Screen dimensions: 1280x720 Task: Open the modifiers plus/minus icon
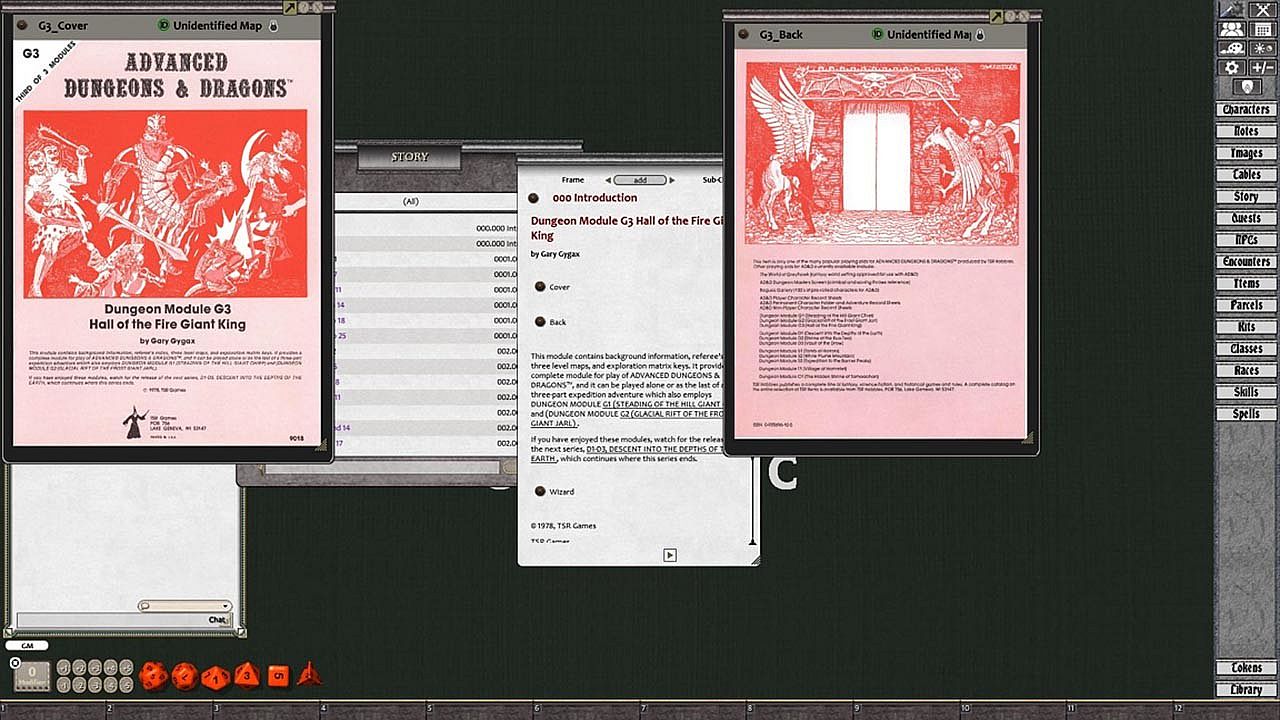1262,68
